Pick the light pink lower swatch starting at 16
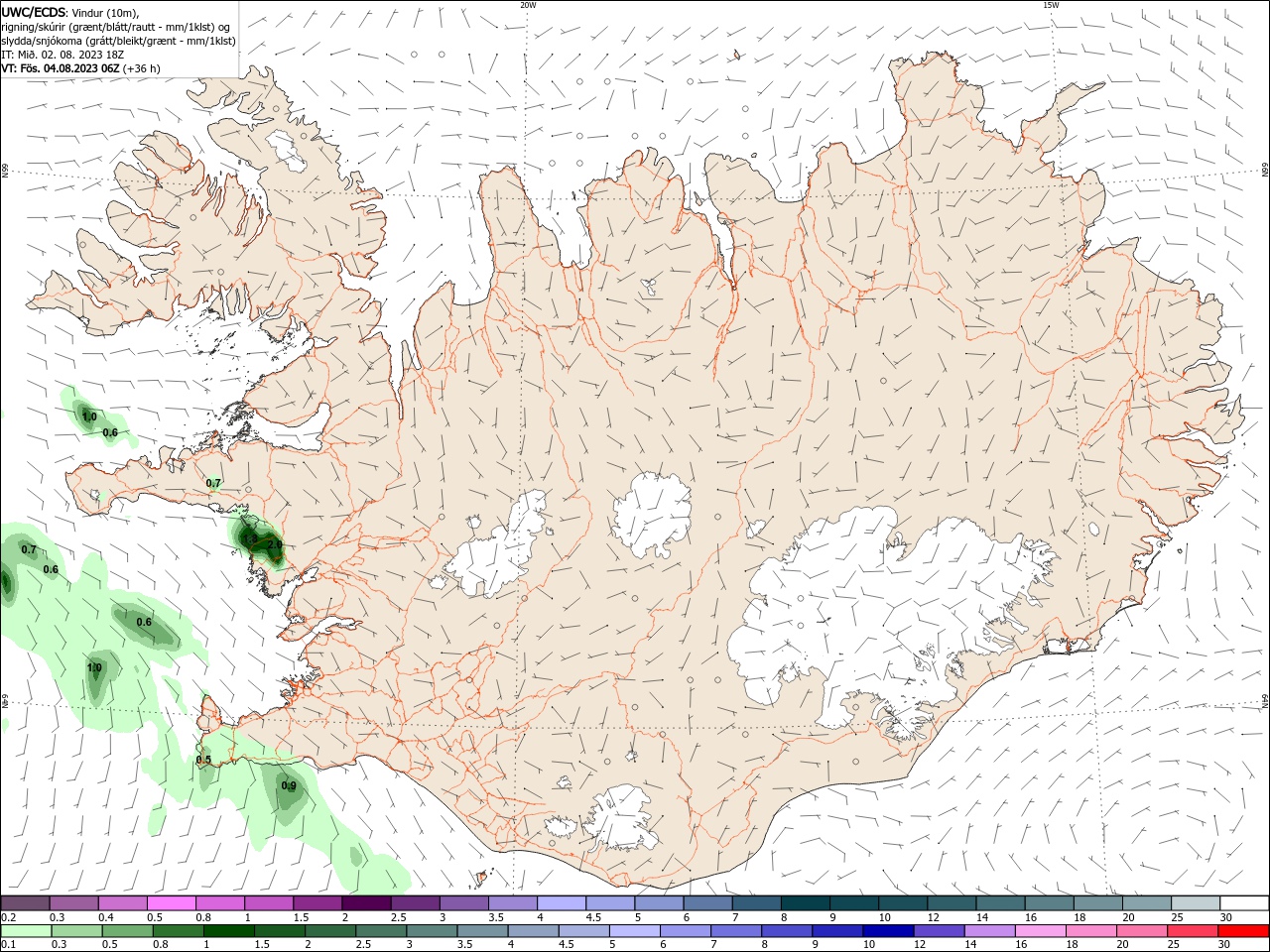1270x952 pixels. (1042, 931)
